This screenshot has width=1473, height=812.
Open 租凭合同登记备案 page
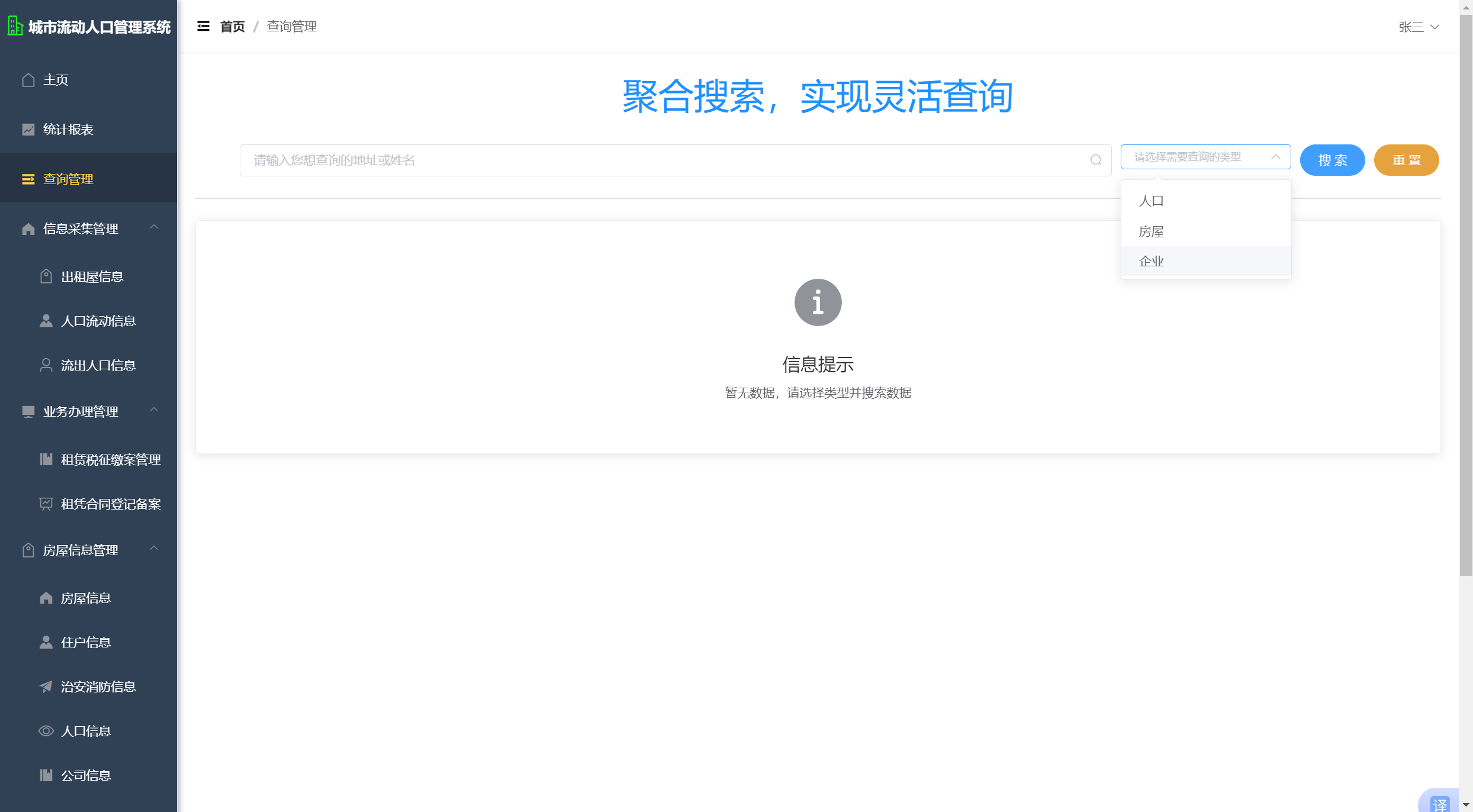click(88, 504)
